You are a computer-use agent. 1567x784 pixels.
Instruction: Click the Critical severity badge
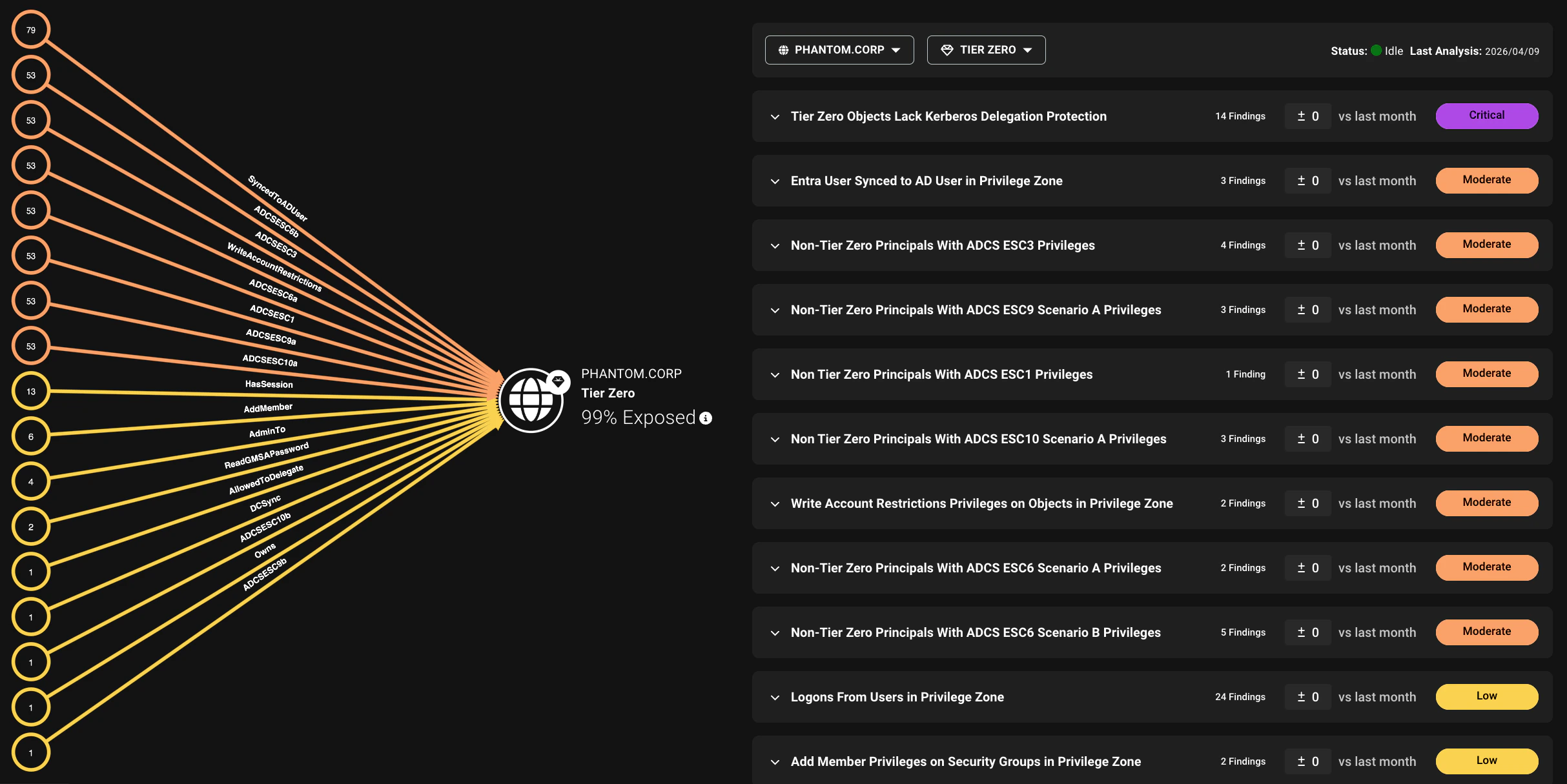coord(1487,116)
